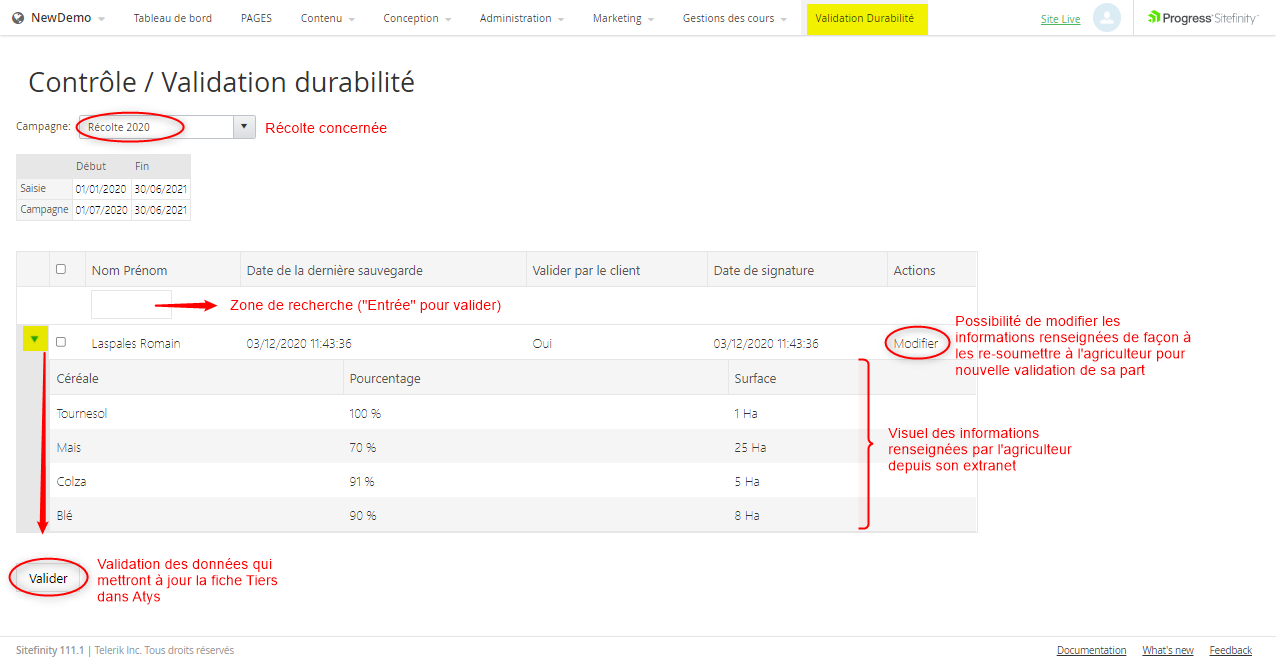Open the PAGES menu item
The image size is (1276, 664).
pos(256,18)
